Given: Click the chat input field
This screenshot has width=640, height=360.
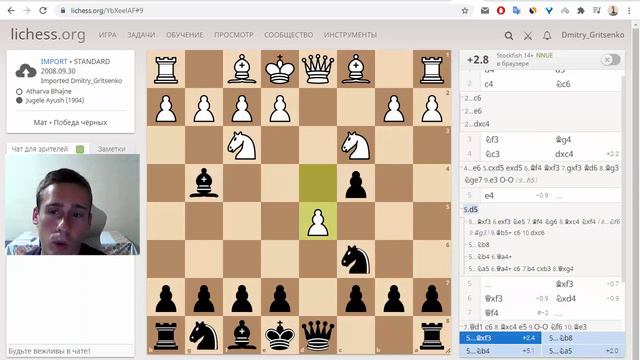Looking at the screenshot, I should (70, 351).
